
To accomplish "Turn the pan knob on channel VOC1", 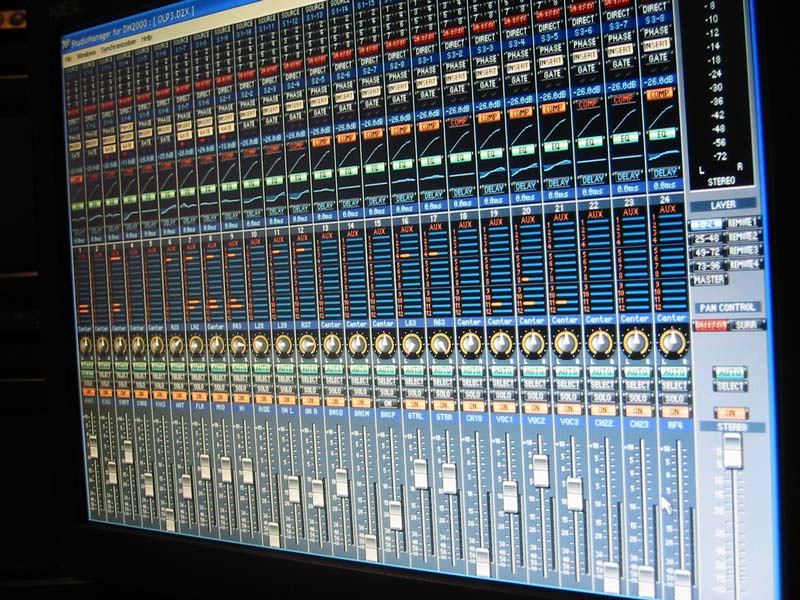I will tap(501, 344).
